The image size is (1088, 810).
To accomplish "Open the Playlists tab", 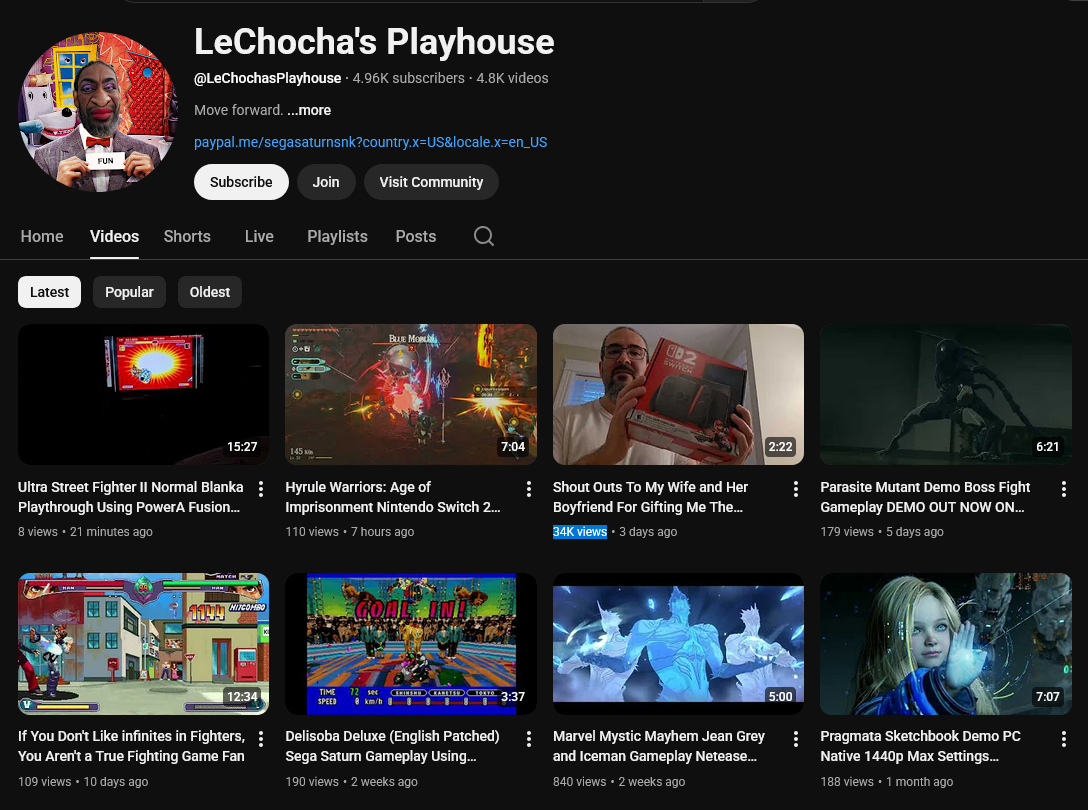I will [337, 236].
